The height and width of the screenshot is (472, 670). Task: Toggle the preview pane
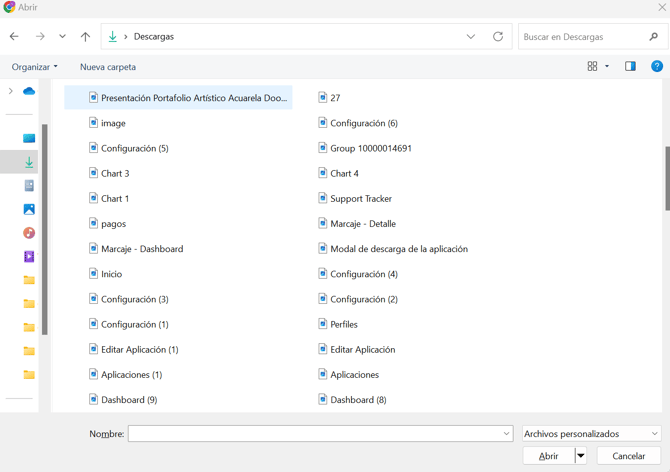(x=630, y=67)
